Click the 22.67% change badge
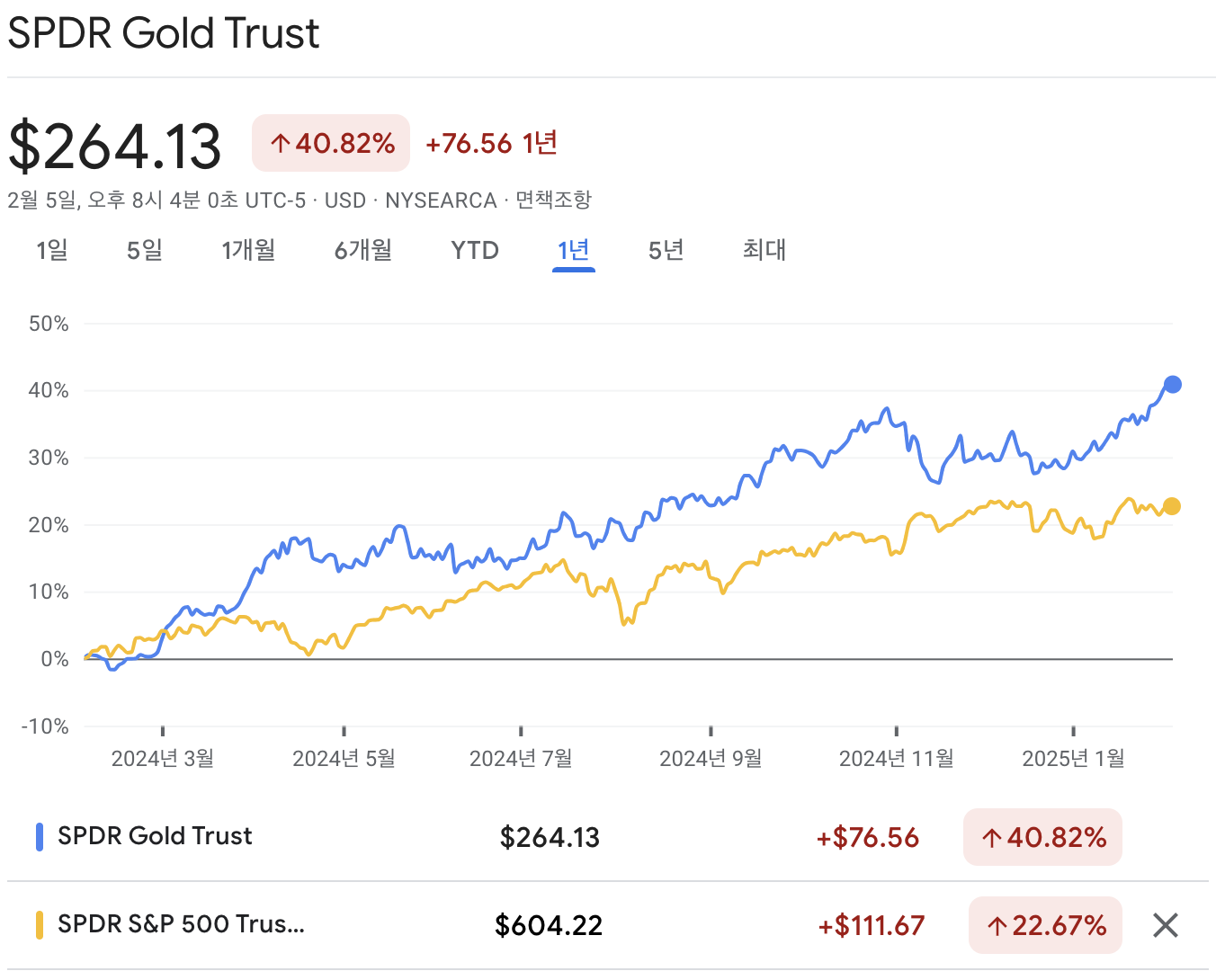The width and height of the screenshot is (1216, 980). [x=1045, y=925]
